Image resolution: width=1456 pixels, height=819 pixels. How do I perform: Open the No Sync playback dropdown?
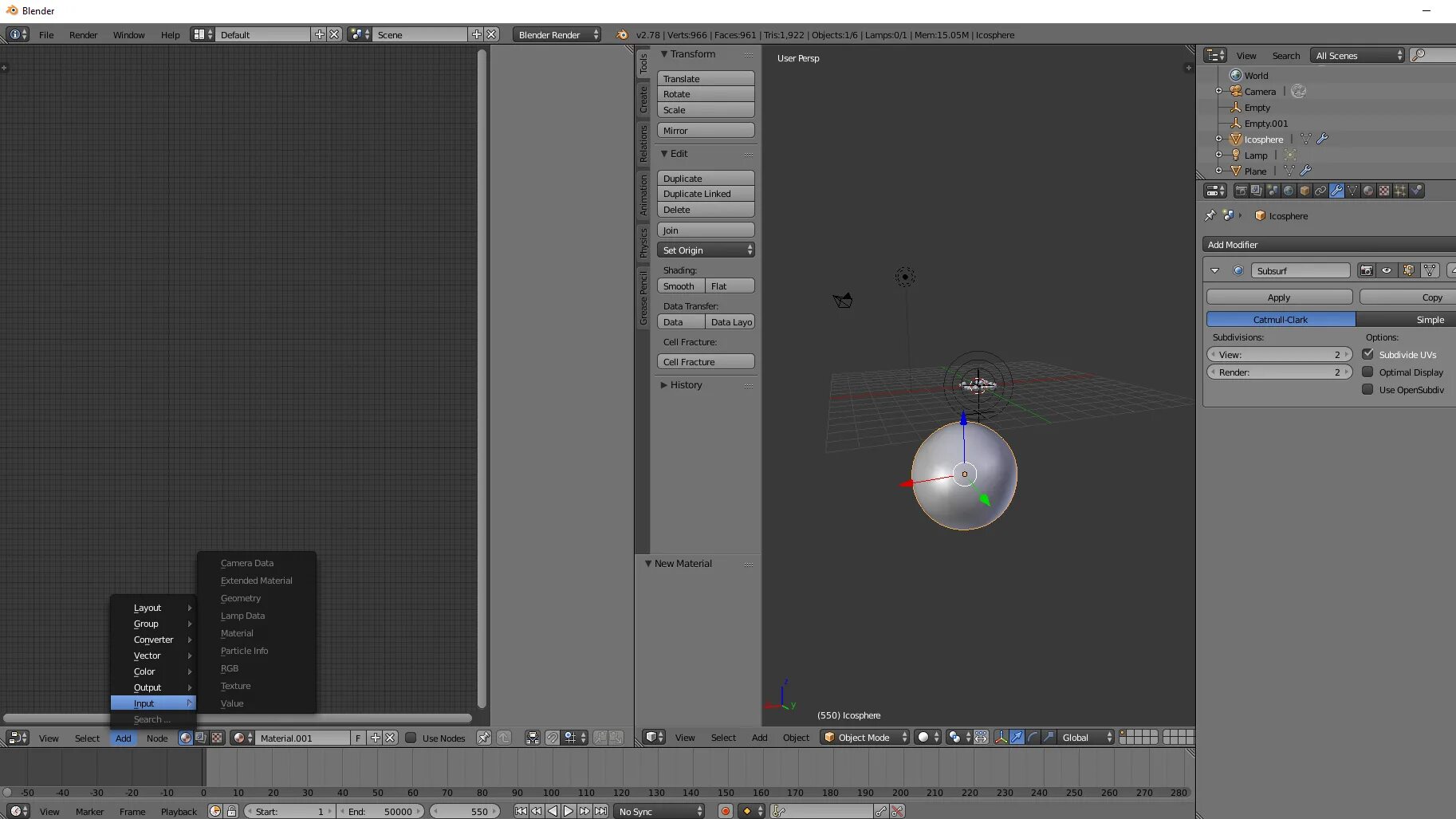(659, 811)
